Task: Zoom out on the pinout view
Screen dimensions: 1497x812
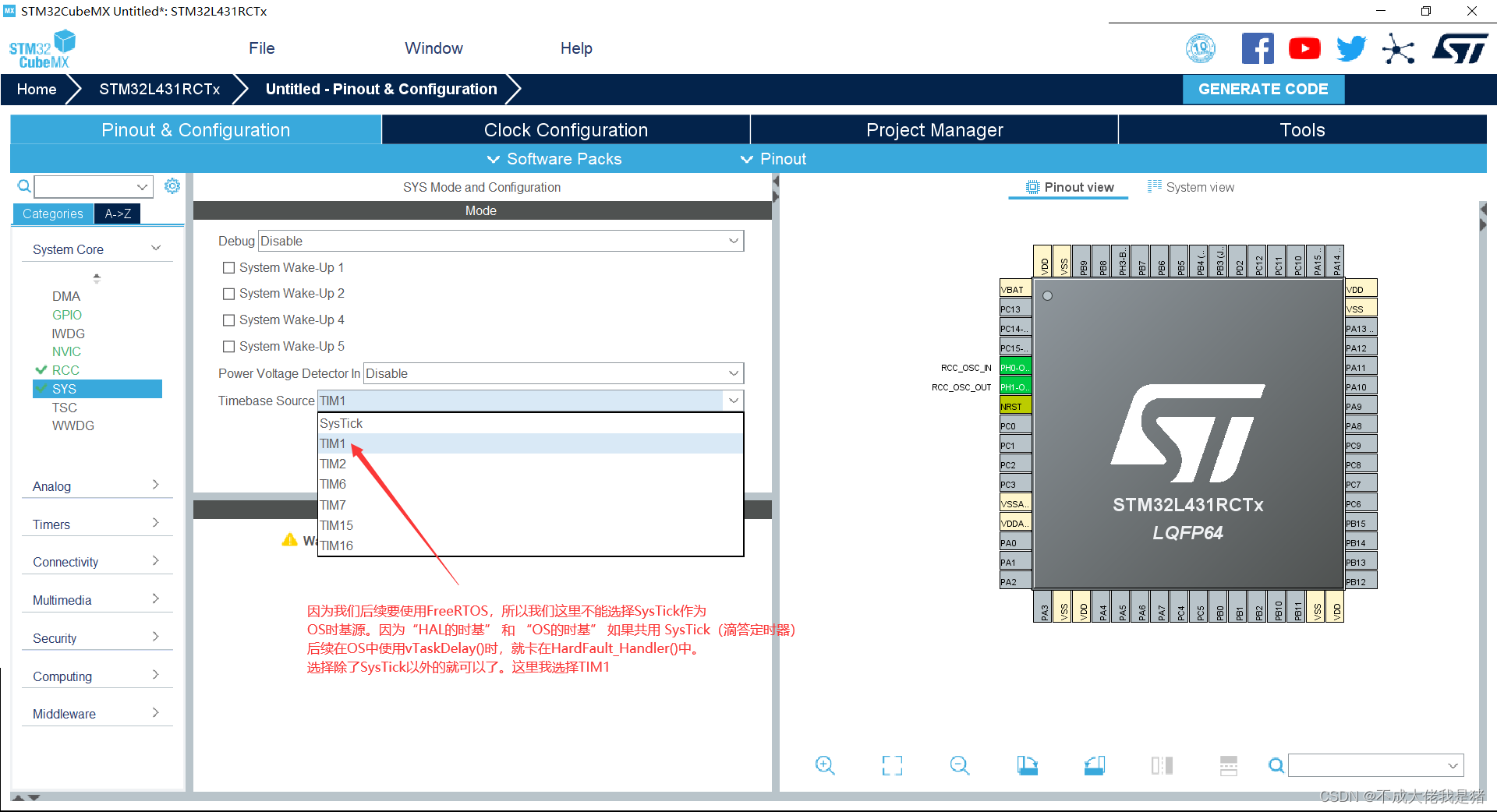Action: coord(960,765)
